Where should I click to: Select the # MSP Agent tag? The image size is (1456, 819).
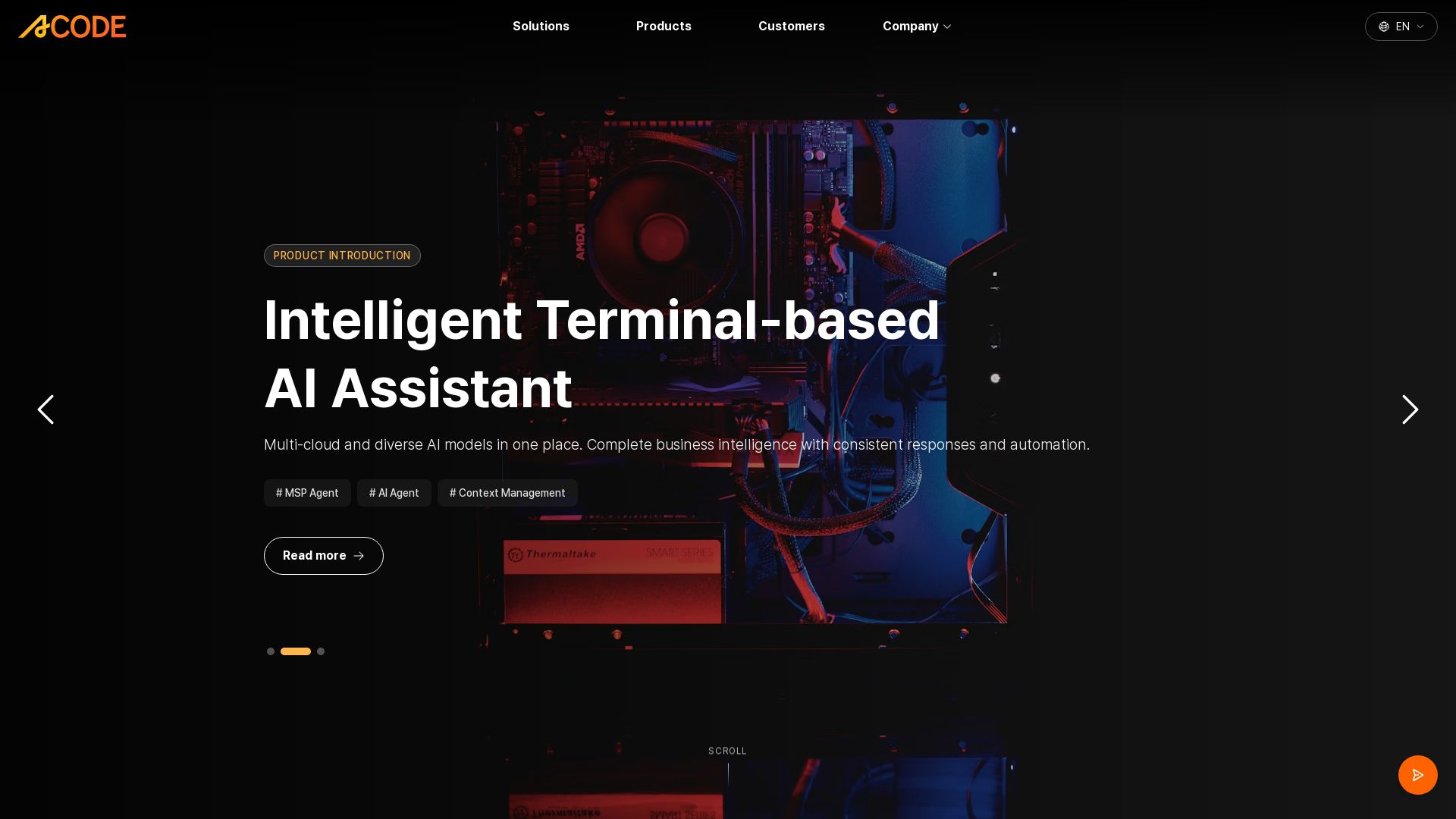pos(307,493)
